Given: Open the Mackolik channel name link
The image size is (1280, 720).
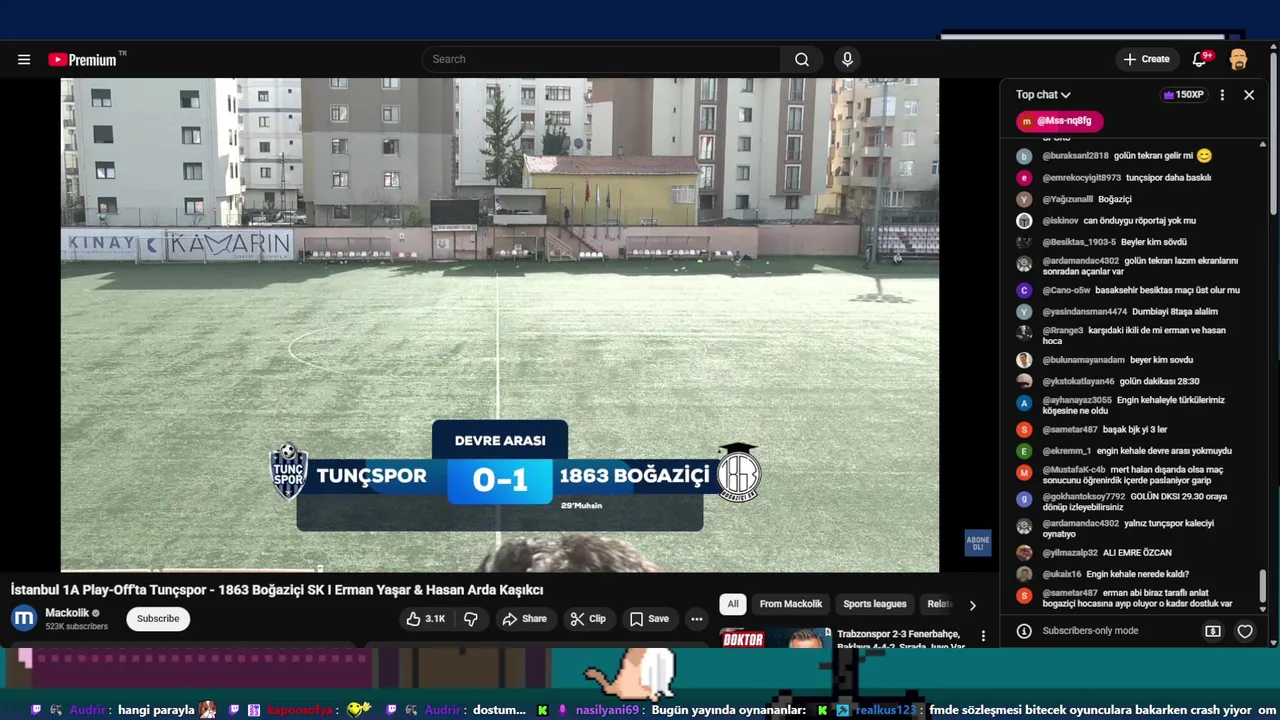Looking at the screenshot, I should (67, 613).
